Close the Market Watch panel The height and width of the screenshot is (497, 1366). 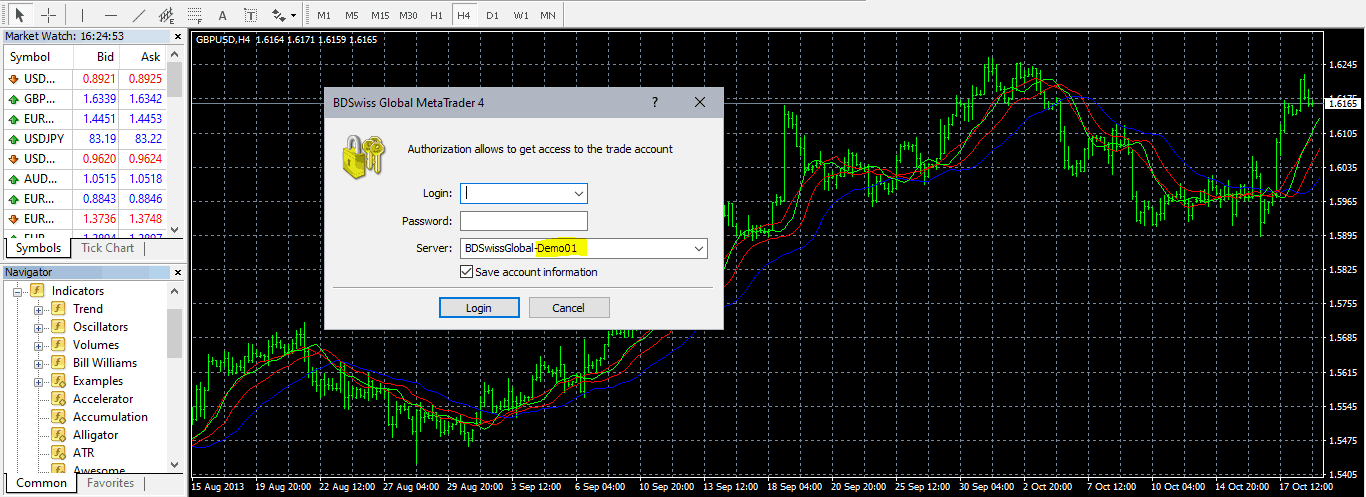point(178,36)
